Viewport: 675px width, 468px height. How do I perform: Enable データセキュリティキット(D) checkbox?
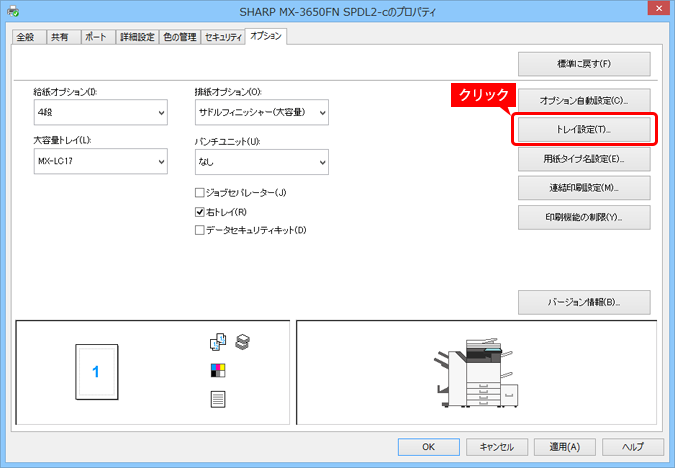point(199,230)
